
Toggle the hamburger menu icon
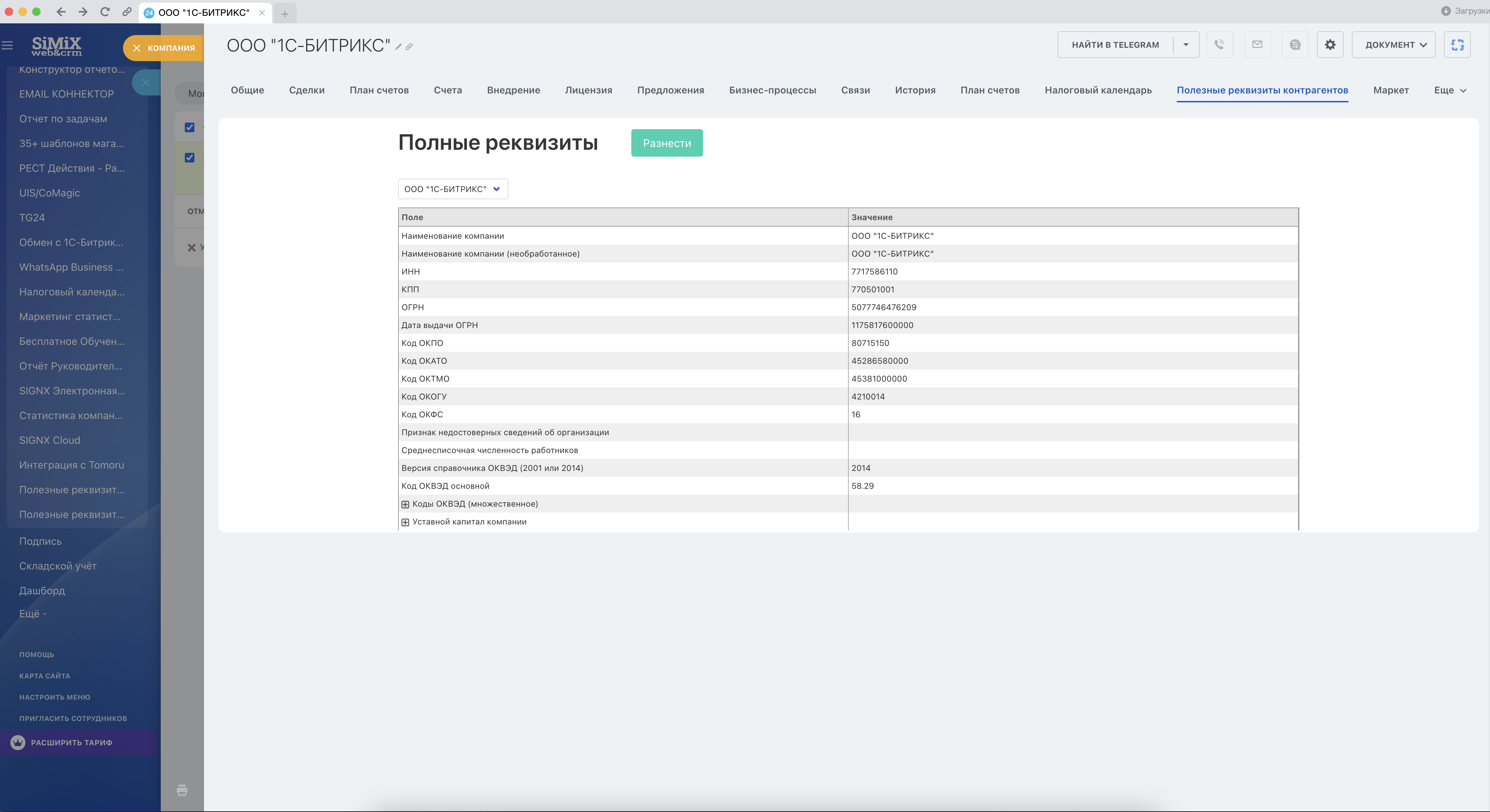(x=8, y=45)
